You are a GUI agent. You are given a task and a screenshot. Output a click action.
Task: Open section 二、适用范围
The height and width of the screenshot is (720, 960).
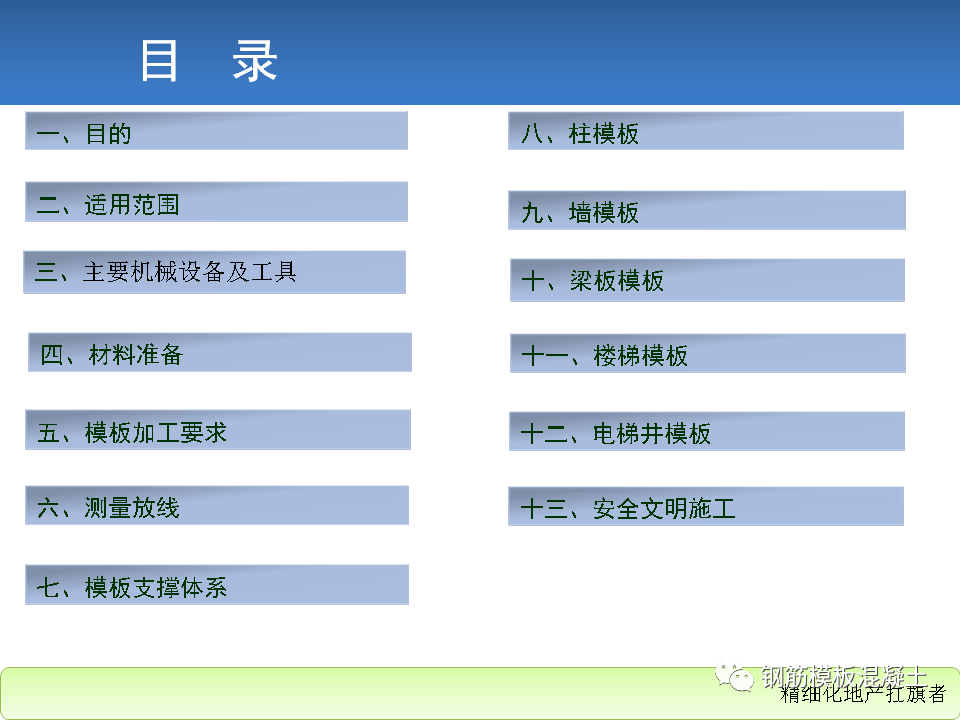[216, 201]
